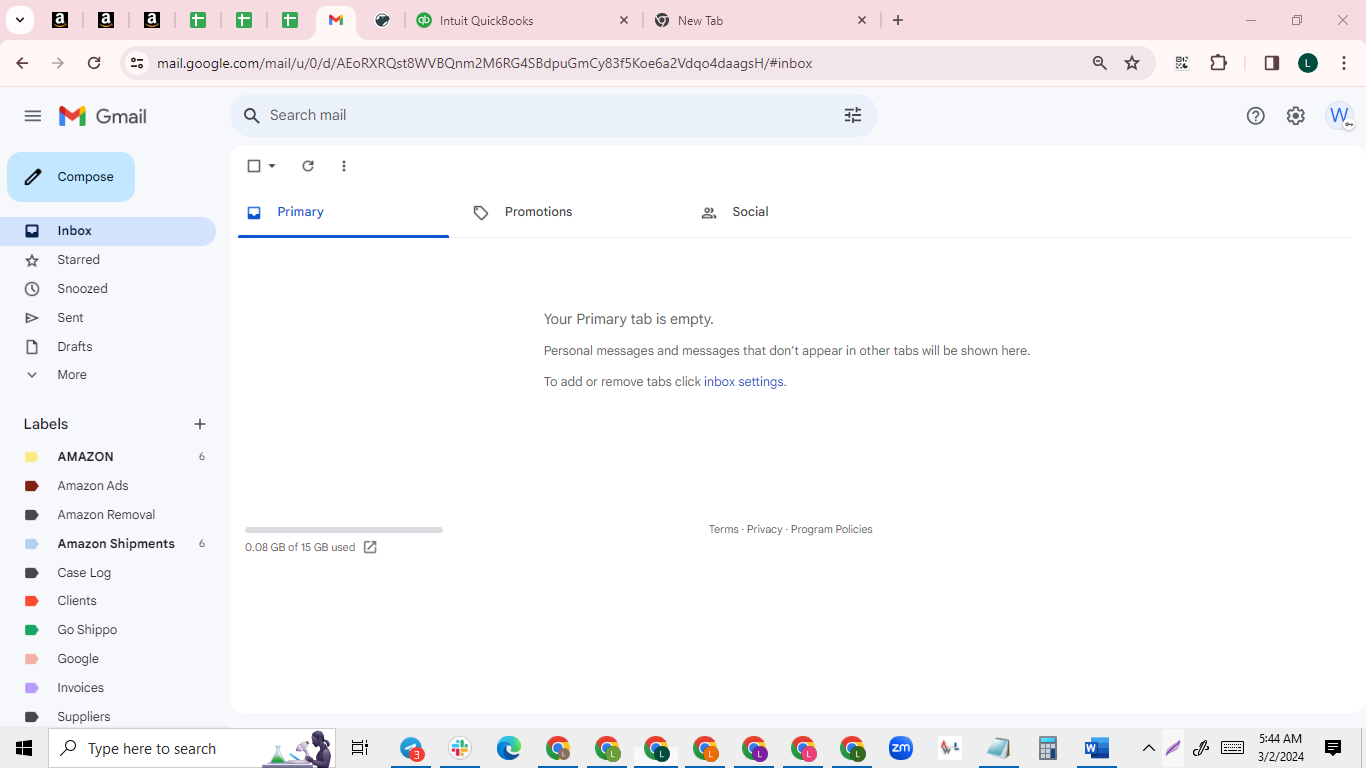Open the Clients label
Screen dimensions: 1366x768
(108, 601)
